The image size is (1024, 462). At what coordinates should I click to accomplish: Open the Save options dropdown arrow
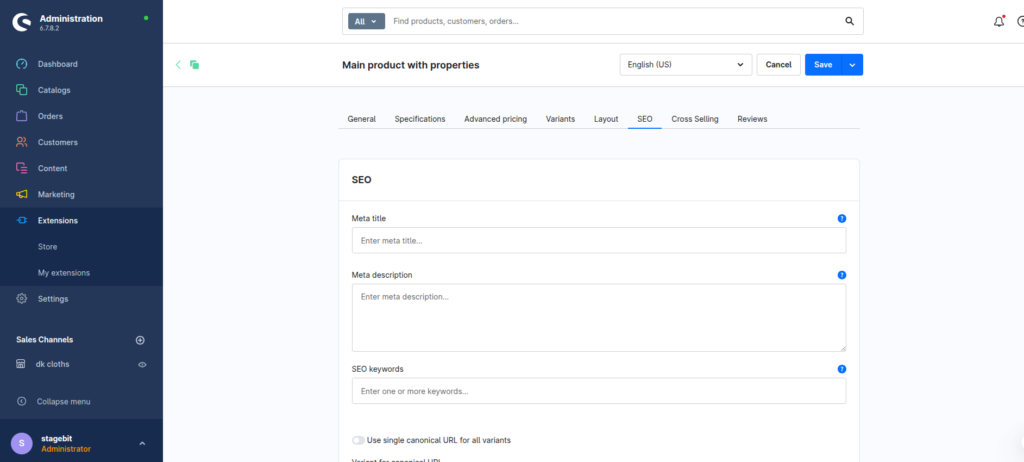853,65
